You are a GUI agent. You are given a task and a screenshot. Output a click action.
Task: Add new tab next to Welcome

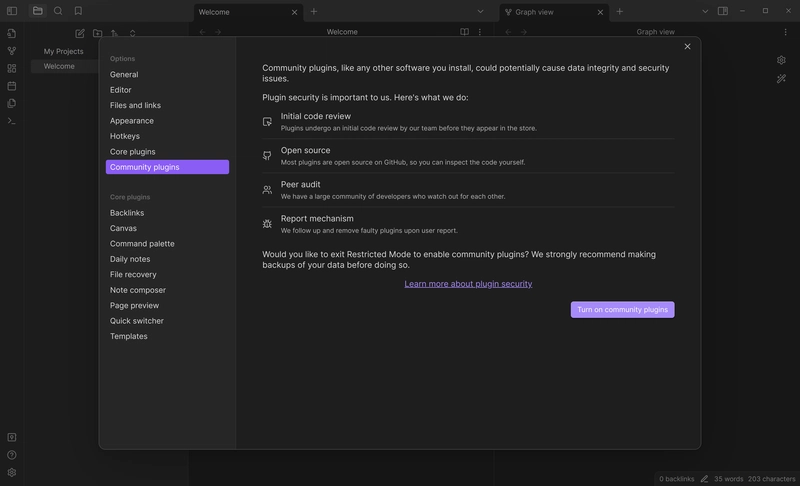coord(314,11)
